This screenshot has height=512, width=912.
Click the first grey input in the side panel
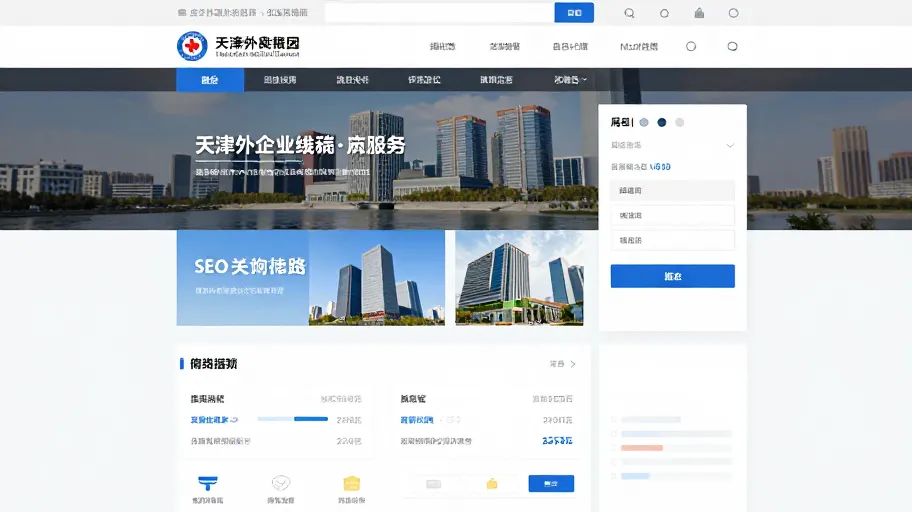672,190
